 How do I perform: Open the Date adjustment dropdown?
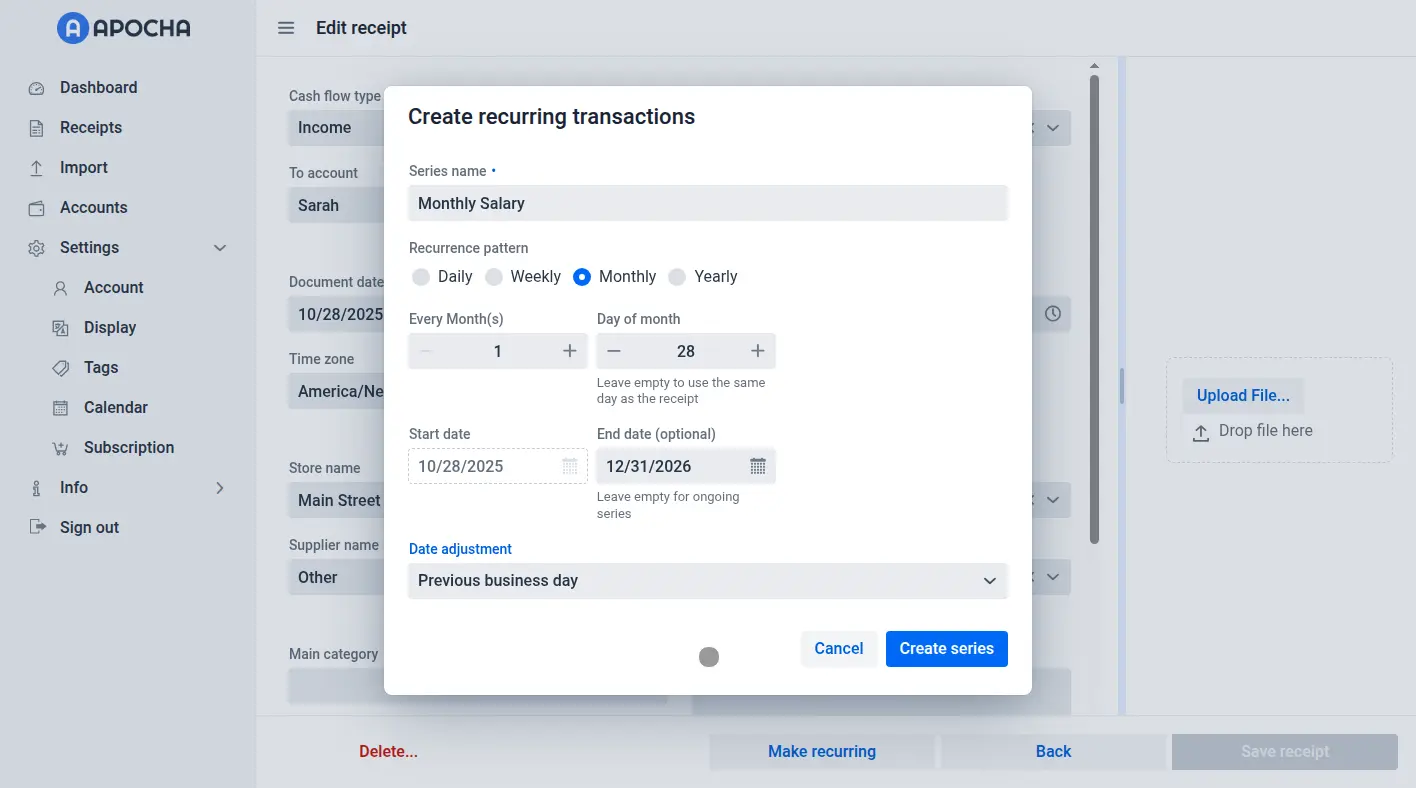coord(707,581)
